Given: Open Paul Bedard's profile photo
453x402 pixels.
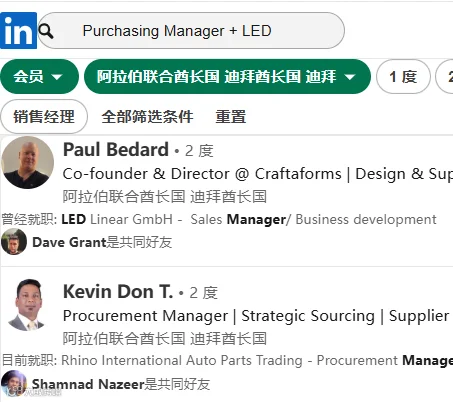Looking at the screenshot, I should pyautogui.click(x=28, y=162).
